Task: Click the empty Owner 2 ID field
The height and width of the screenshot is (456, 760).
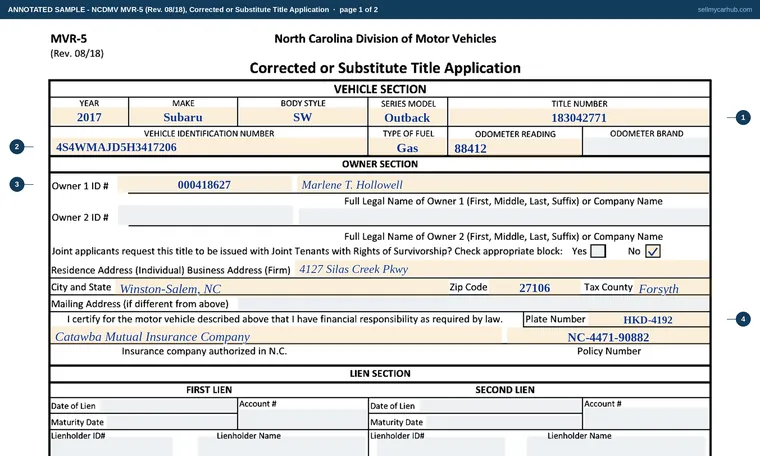Action: (205, 215)
